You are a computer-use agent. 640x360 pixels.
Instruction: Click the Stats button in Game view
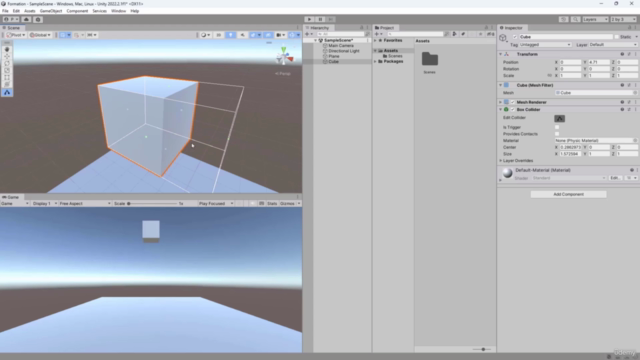click(272, 203)
